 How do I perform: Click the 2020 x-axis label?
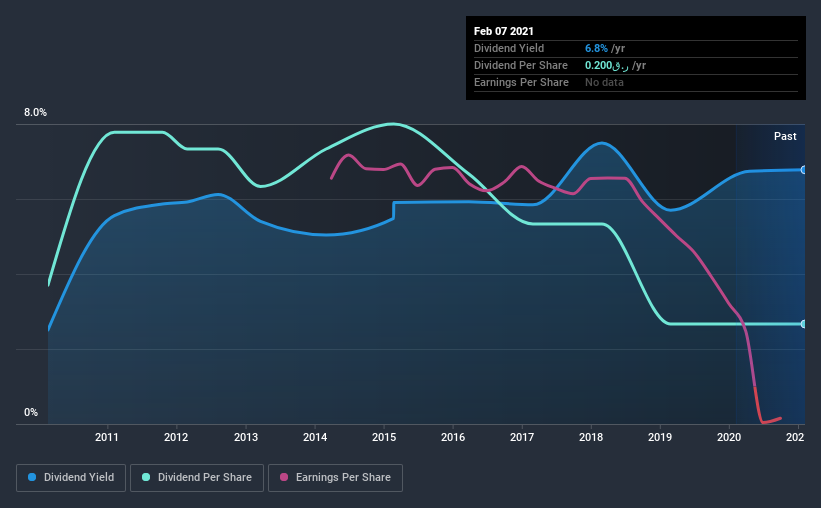point(729,437)
